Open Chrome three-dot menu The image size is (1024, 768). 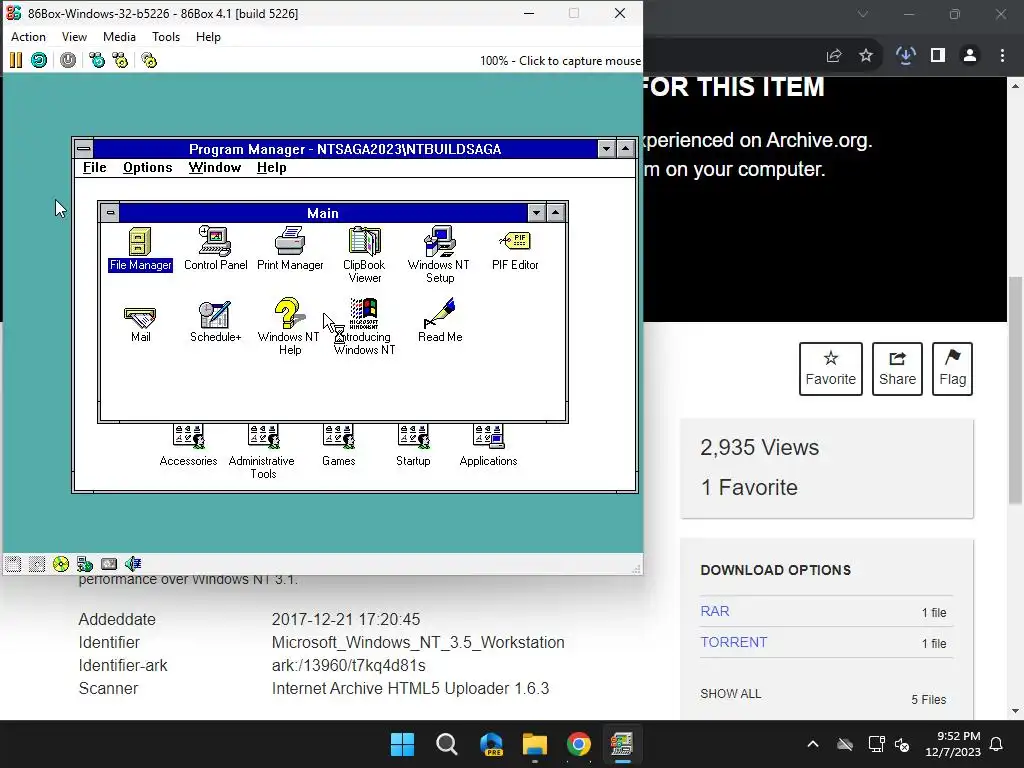pyautogui.click(x=1002, y=56)
